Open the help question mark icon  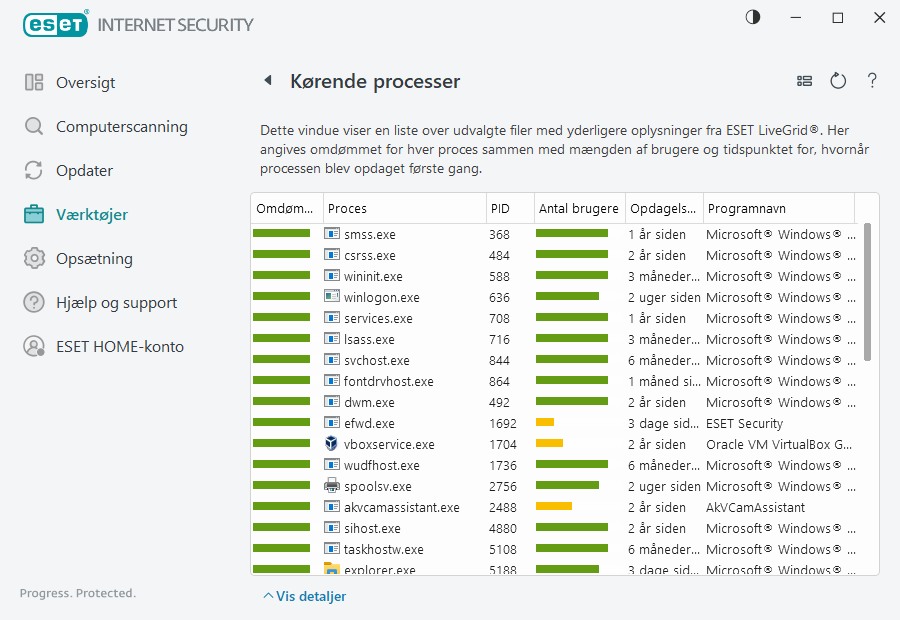coord(872,81)
